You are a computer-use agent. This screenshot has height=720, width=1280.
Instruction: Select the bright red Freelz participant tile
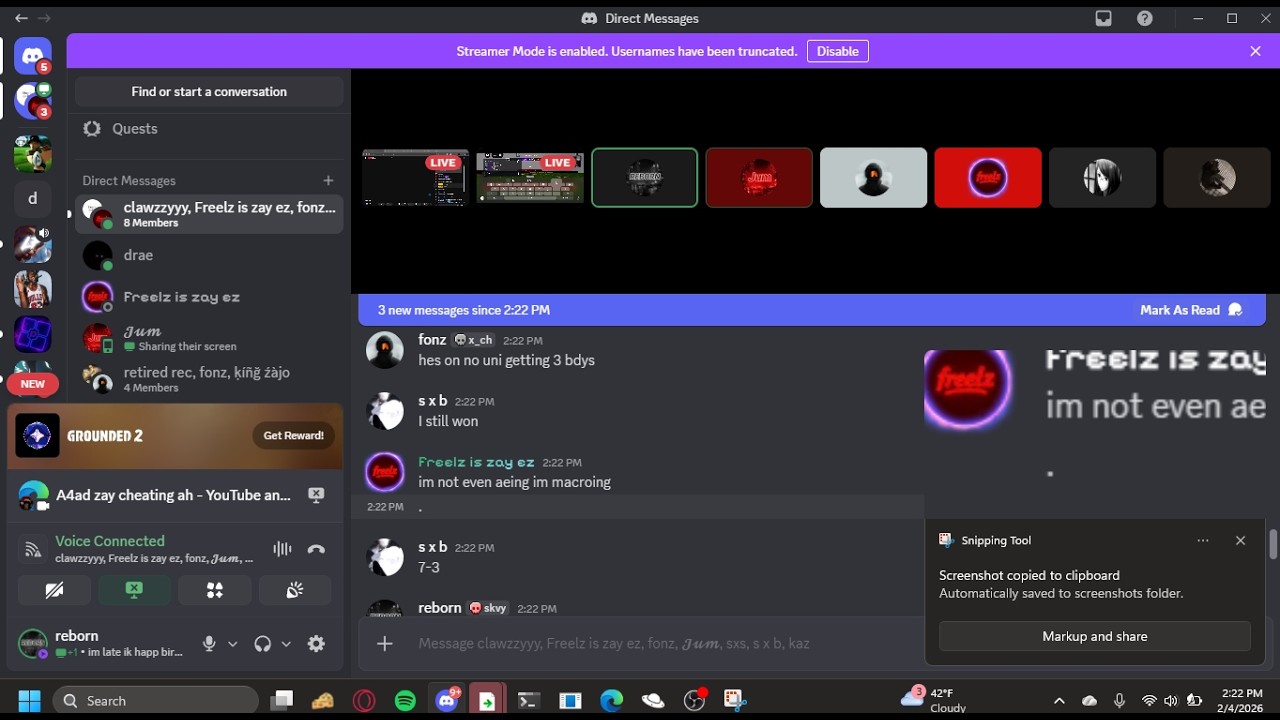(988, 178)
